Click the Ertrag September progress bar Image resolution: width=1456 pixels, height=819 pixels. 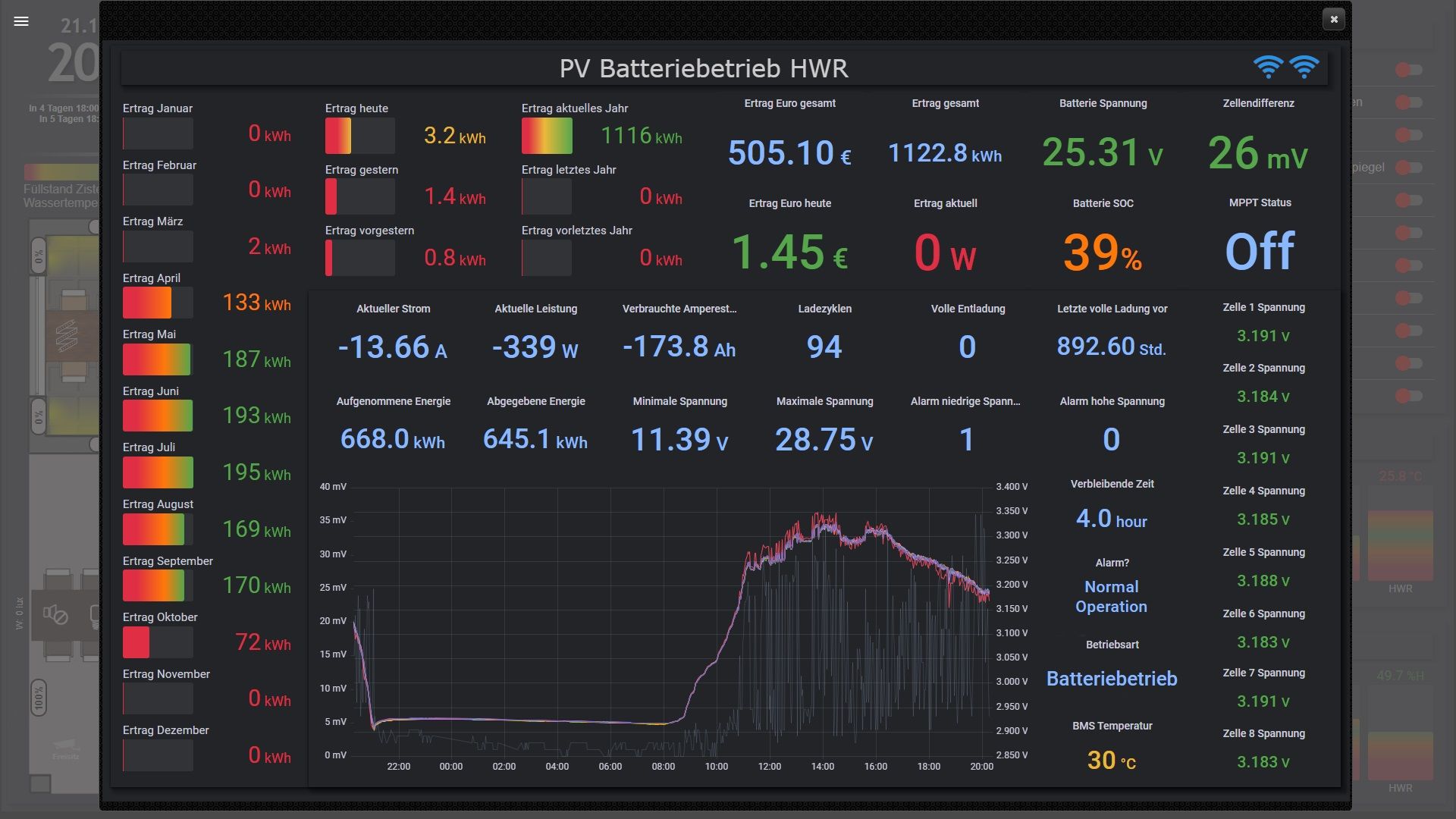pos(158,585)
